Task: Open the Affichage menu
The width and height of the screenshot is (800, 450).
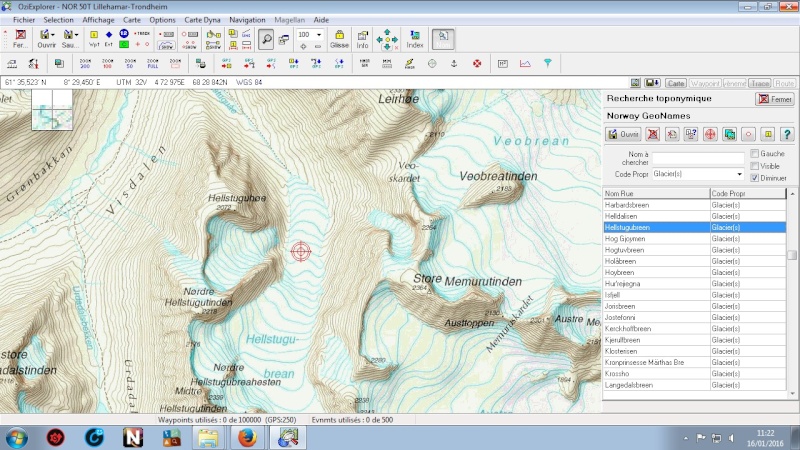Action: 98,20
